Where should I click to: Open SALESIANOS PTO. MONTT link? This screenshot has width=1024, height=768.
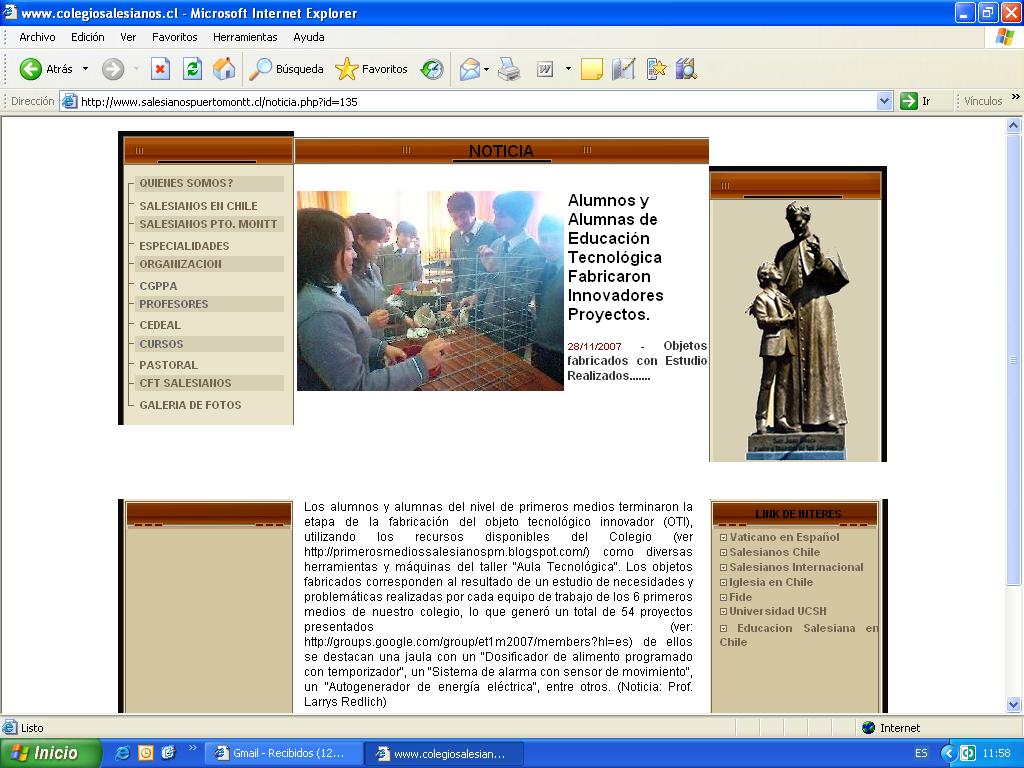pos(208,224)
